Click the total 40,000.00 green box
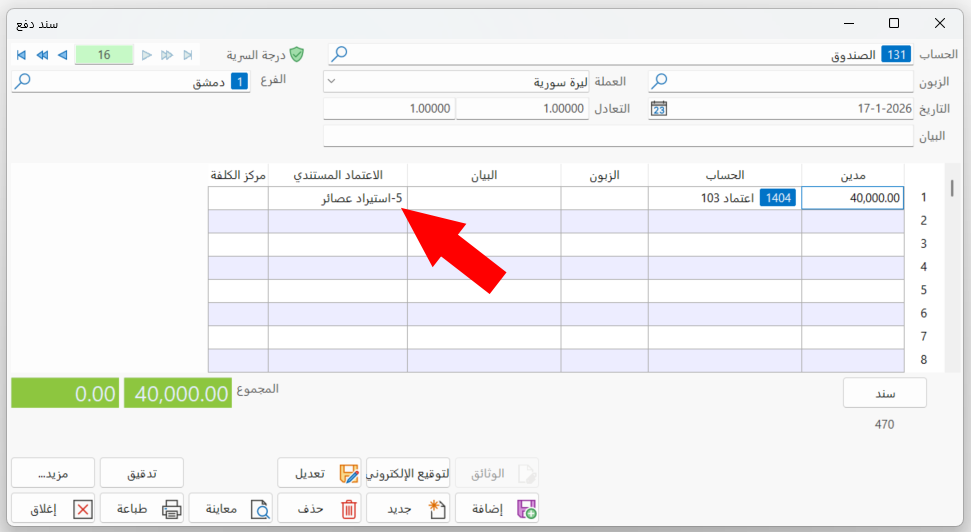Image resolution: width=971 pixels, height=532 pixels. click(x=178, y=393)
